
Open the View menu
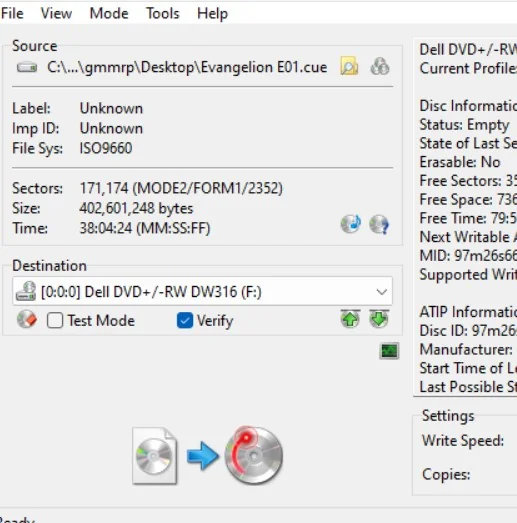[56, 14]
